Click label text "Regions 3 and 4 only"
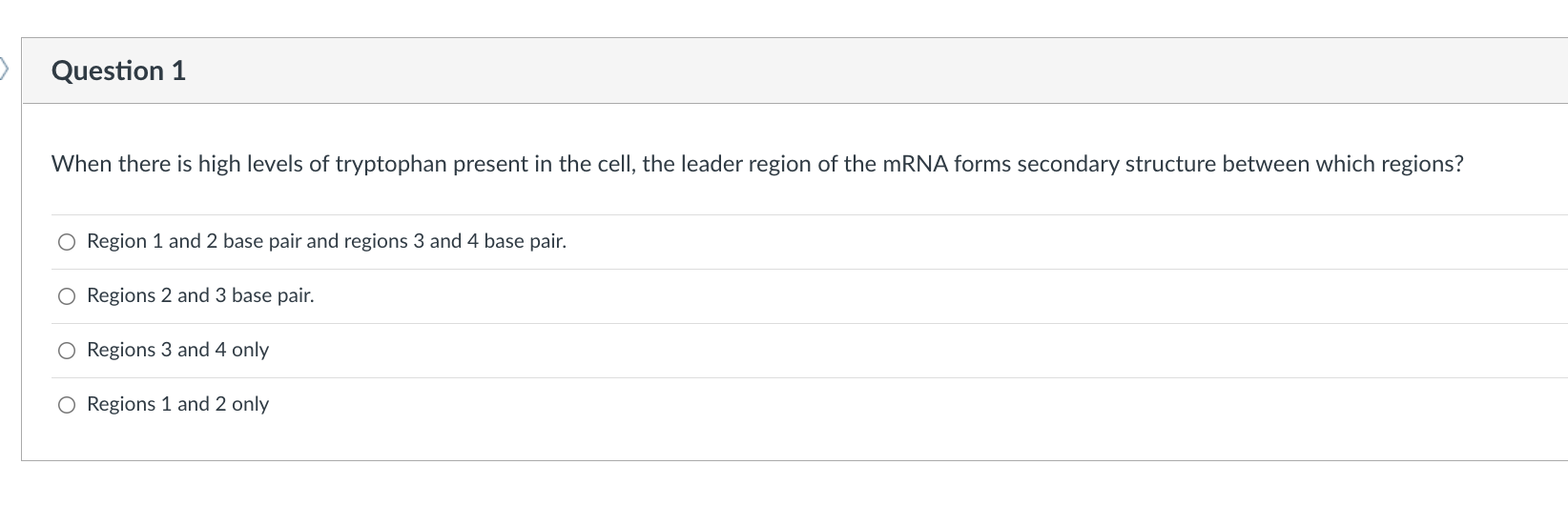 point(177,350)
